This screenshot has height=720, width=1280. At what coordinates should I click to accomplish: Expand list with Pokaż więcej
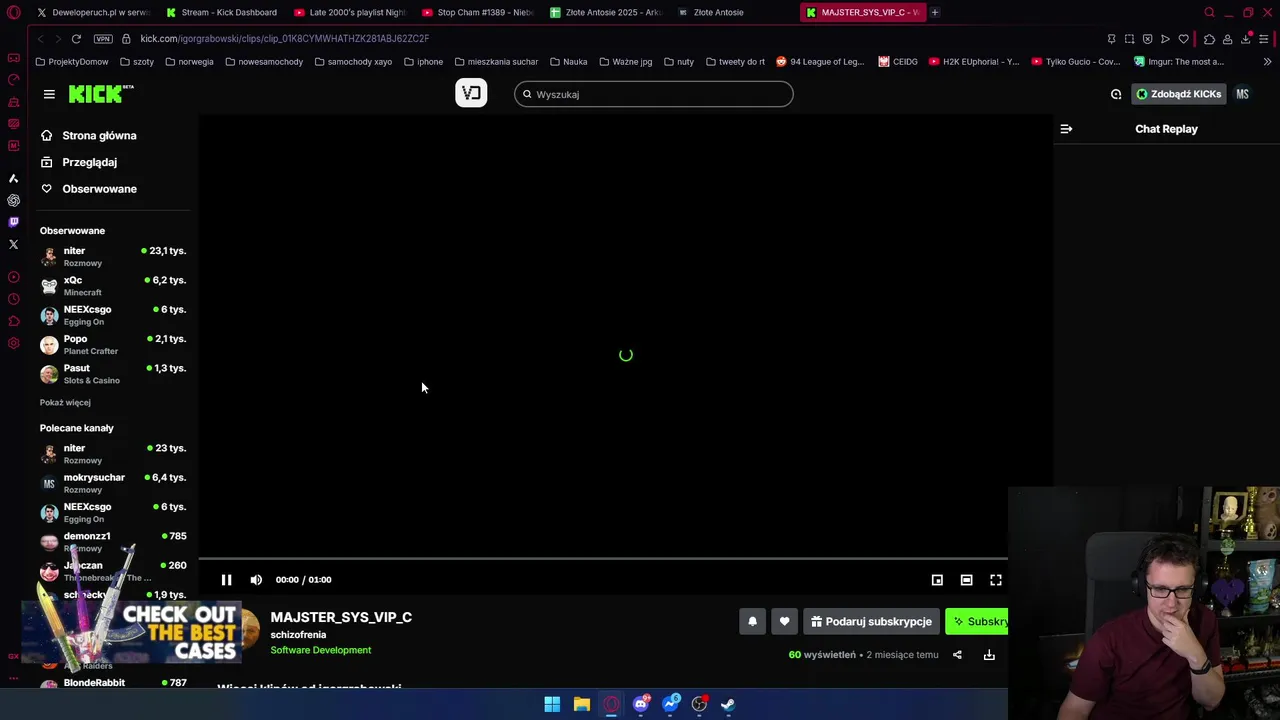pyautogui.click(x=65, y=402)
